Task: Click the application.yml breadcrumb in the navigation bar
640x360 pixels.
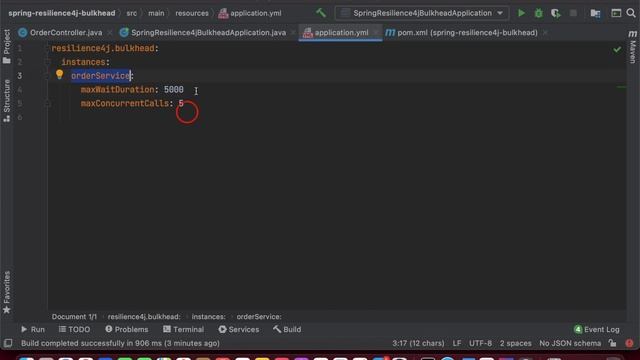Action: [x=250, y=13]
